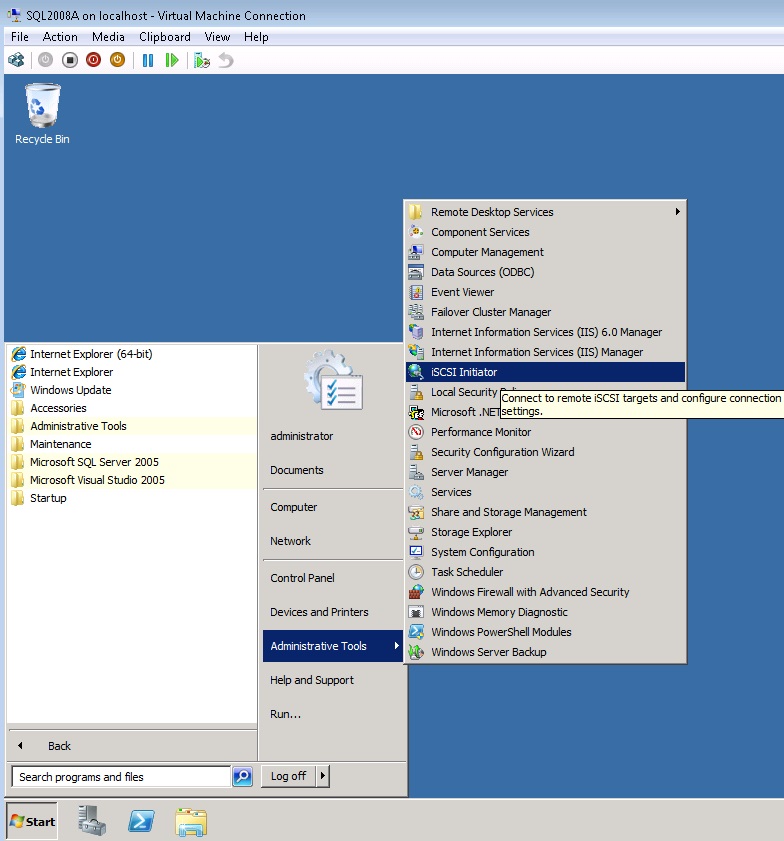
Task: Run Windows Memory Diagnostic
Action: tap(545, 612)
